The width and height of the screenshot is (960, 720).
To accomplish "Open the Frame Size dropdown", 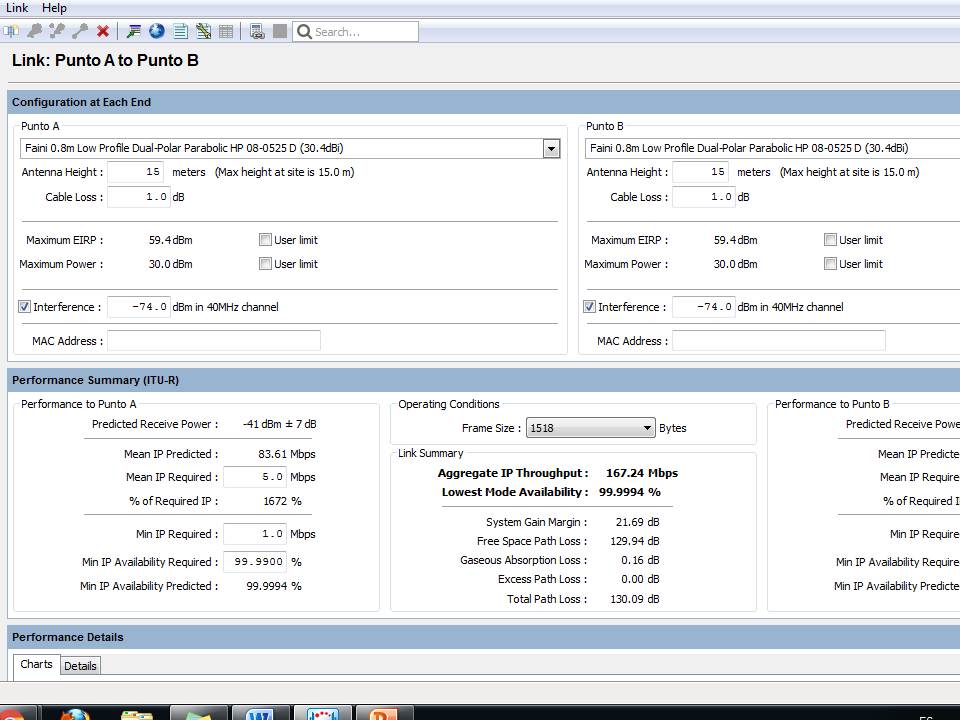I will click(x=590, y=428).
